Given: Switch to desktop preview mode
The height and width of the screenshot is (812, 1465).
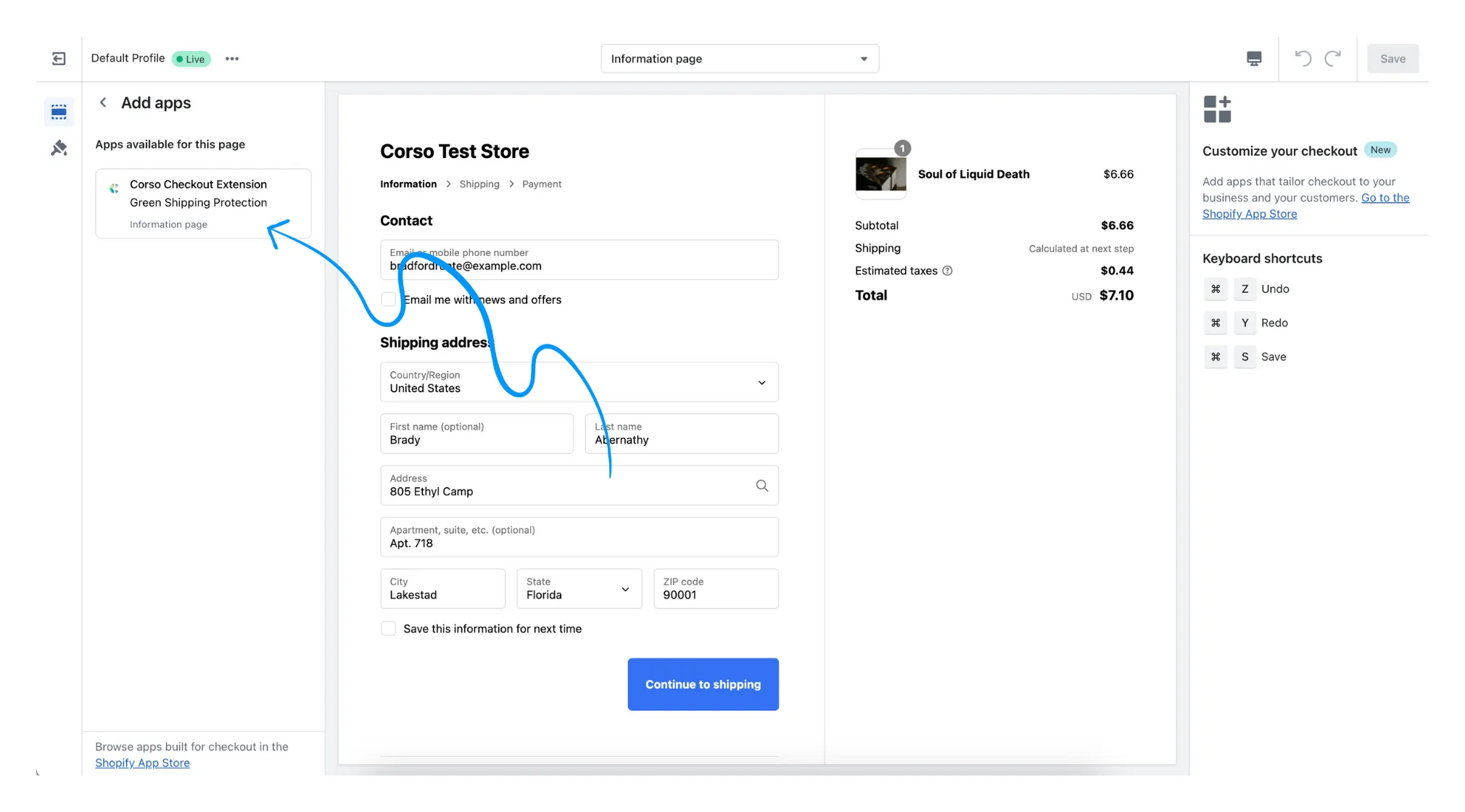Looking at the screenshot, I should tap(1254, 58).
